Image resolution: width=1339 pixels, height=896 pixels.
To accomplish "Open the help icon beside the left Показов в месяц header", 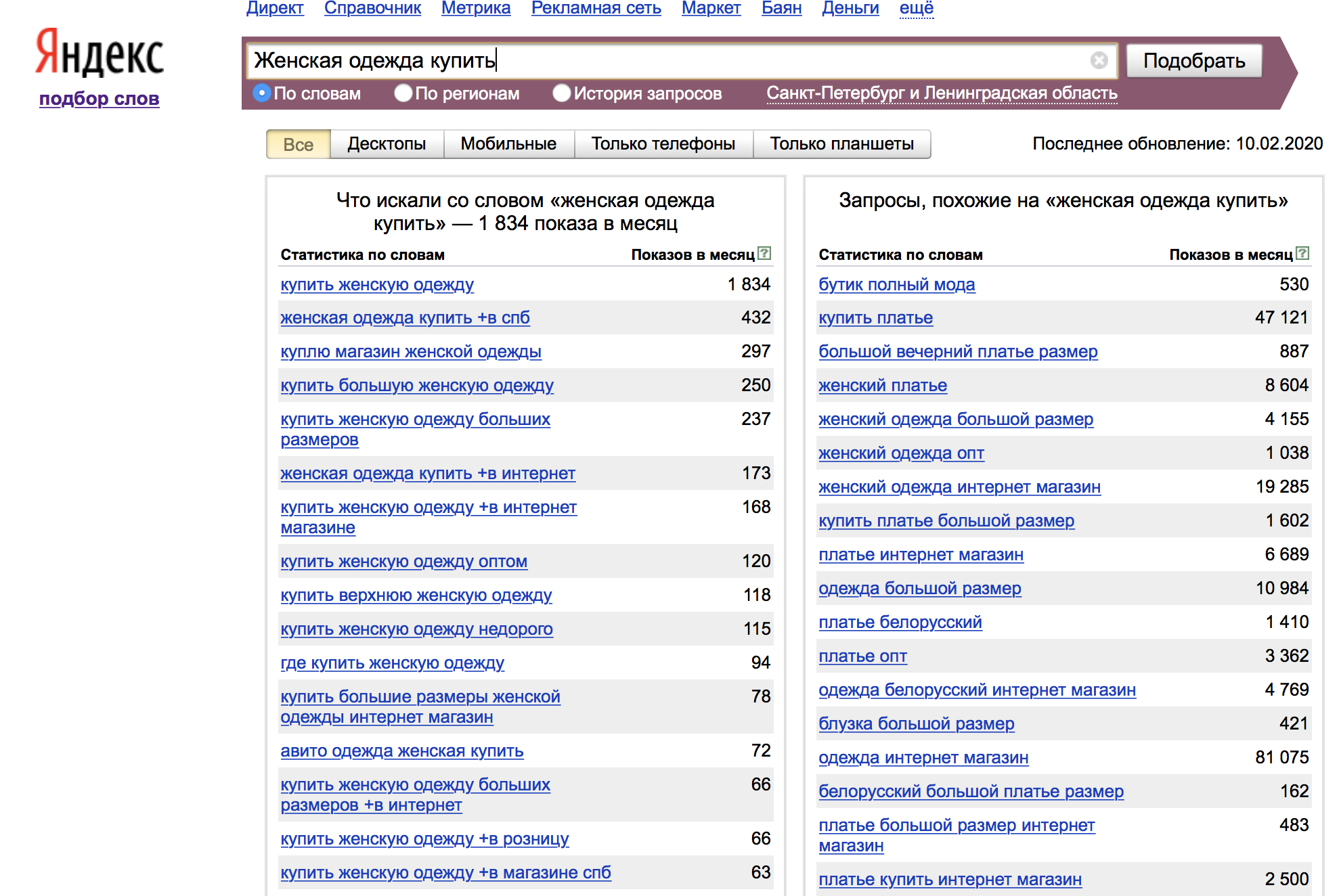I will tap(765, 254).
